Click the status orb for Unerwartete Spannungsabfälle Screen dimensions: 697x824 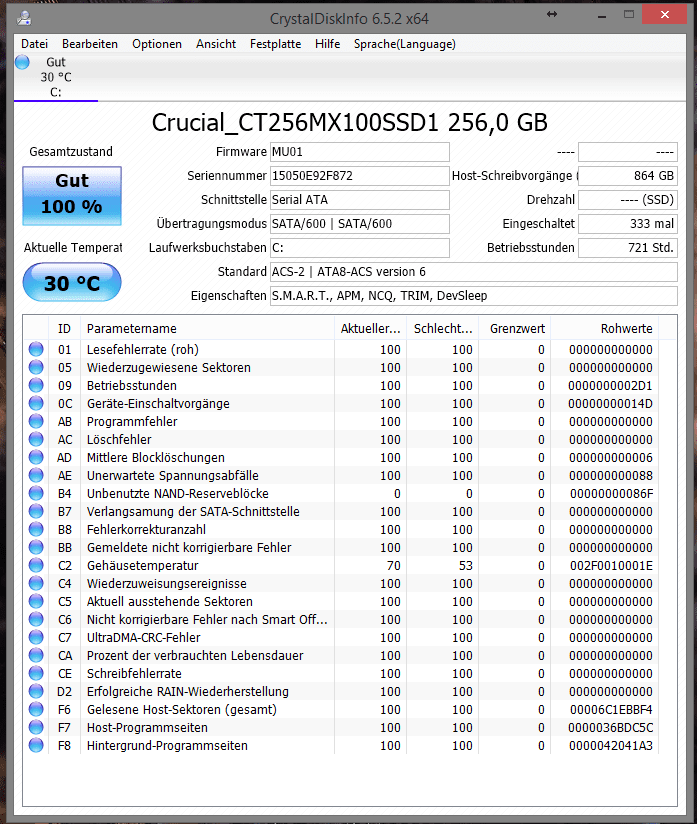point(36,475)
